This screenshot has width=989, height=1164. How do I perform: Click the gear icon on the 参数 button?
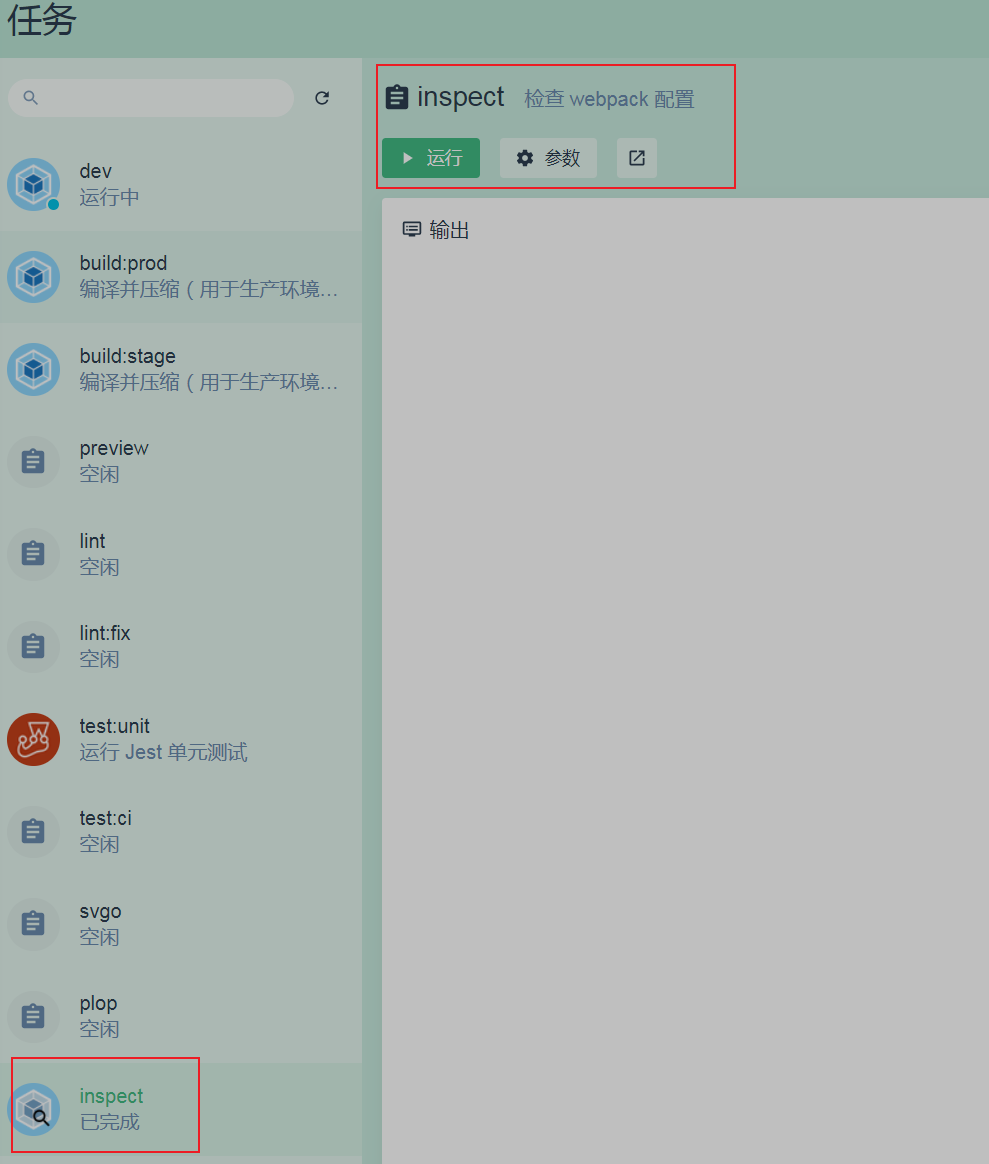(x=525, y=157)
